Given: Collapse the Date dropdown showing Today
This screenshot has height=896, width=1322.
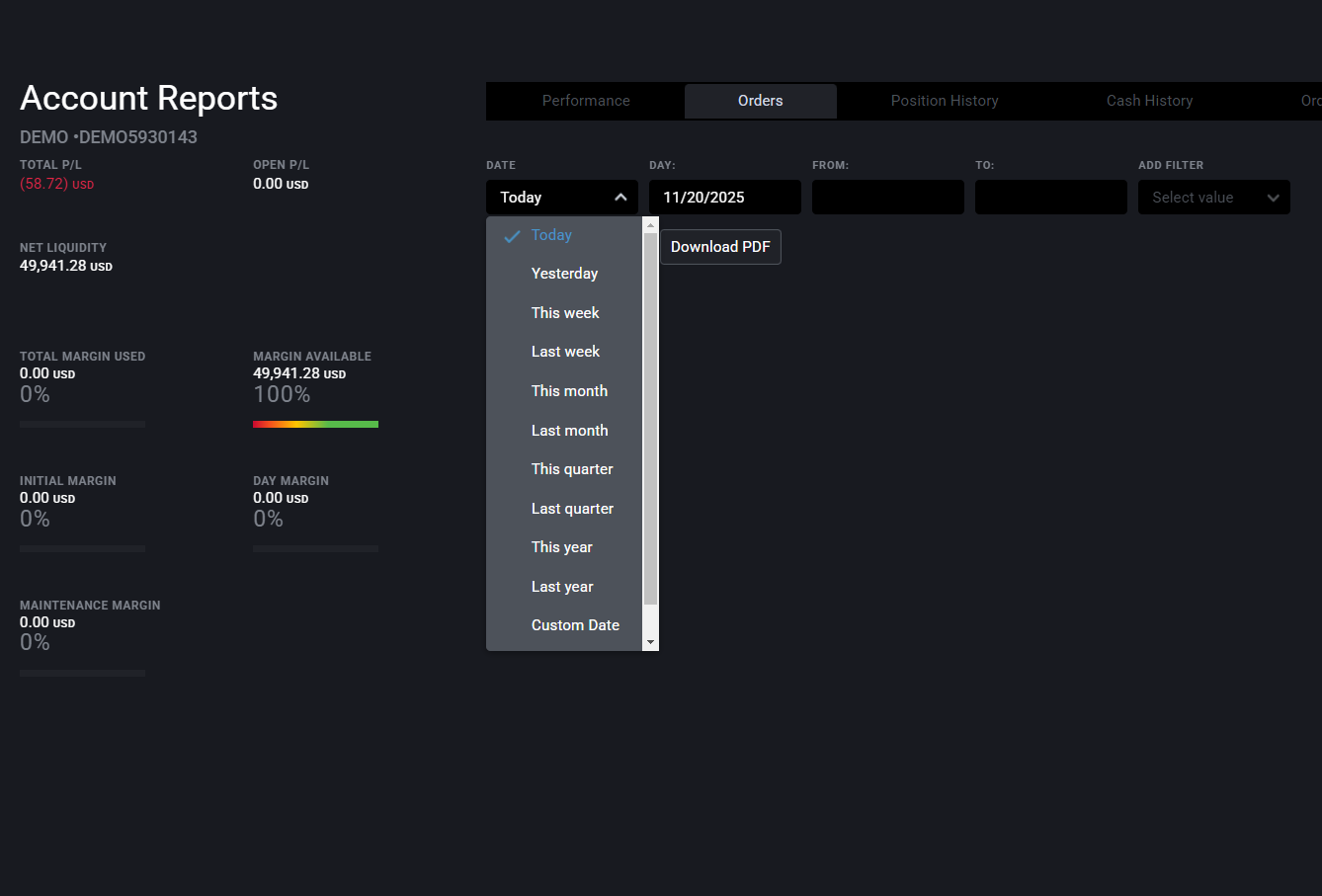Looking at the screenshot, I should 561,198.
